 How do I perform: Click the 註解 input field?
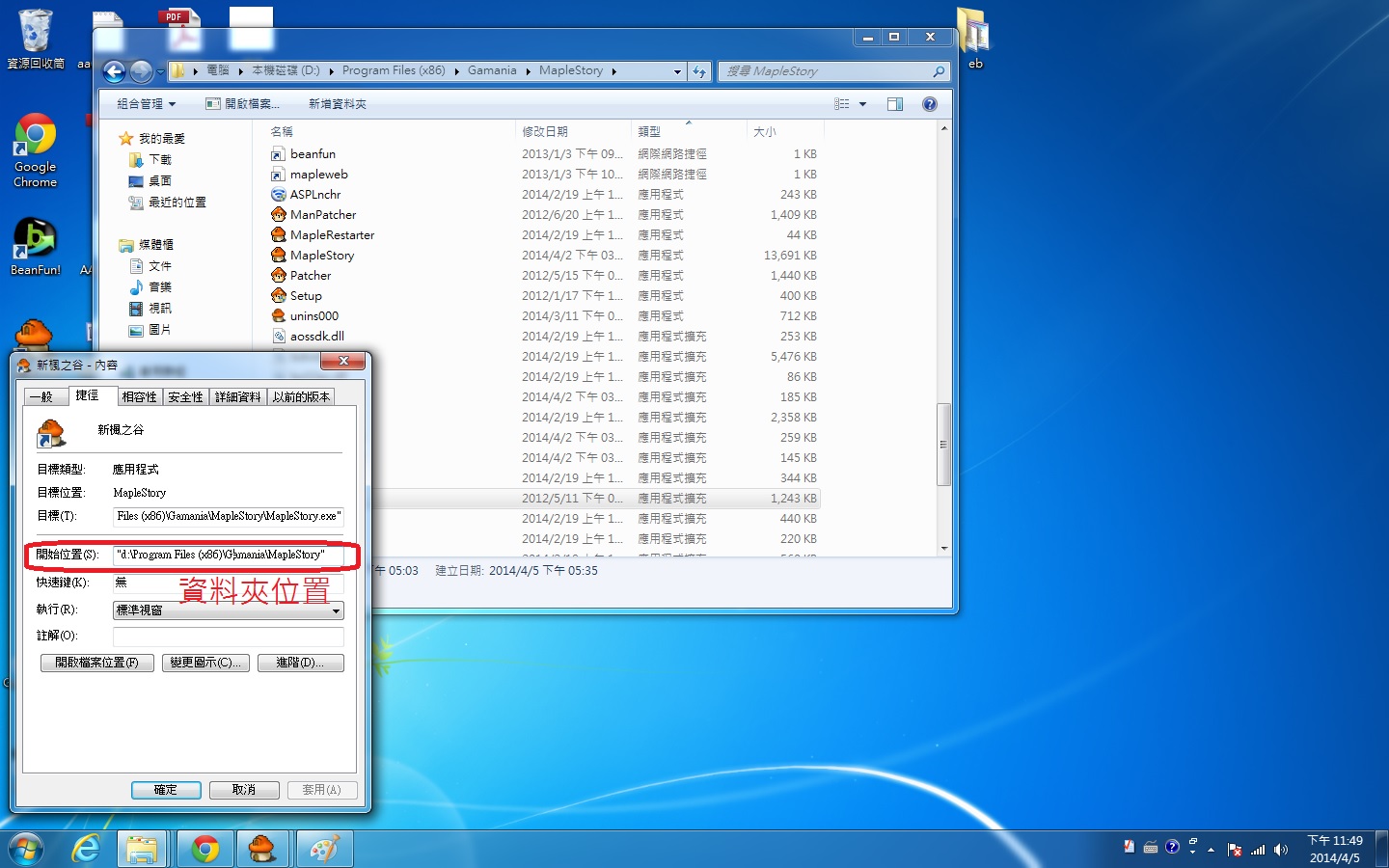coord(228,637)
